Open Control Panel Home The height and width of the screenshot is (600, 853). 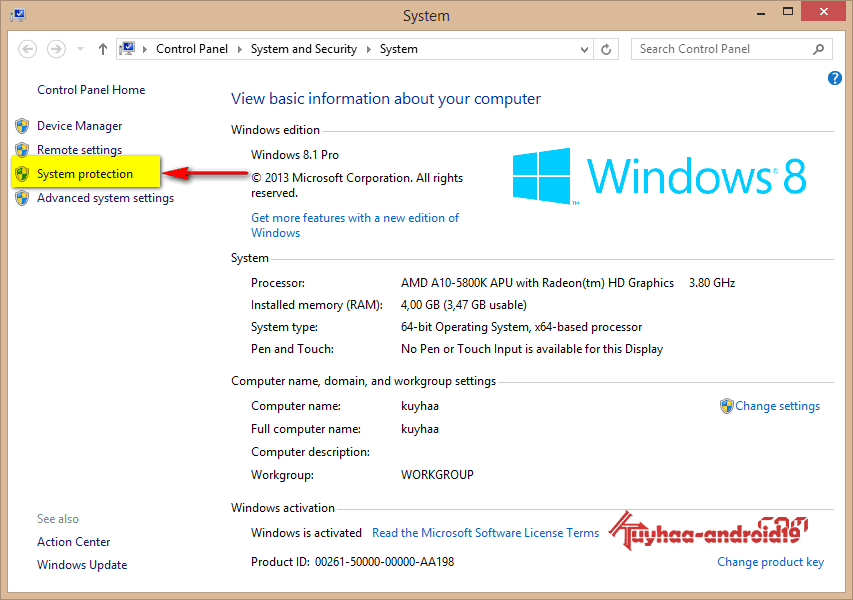click(91, 90)
